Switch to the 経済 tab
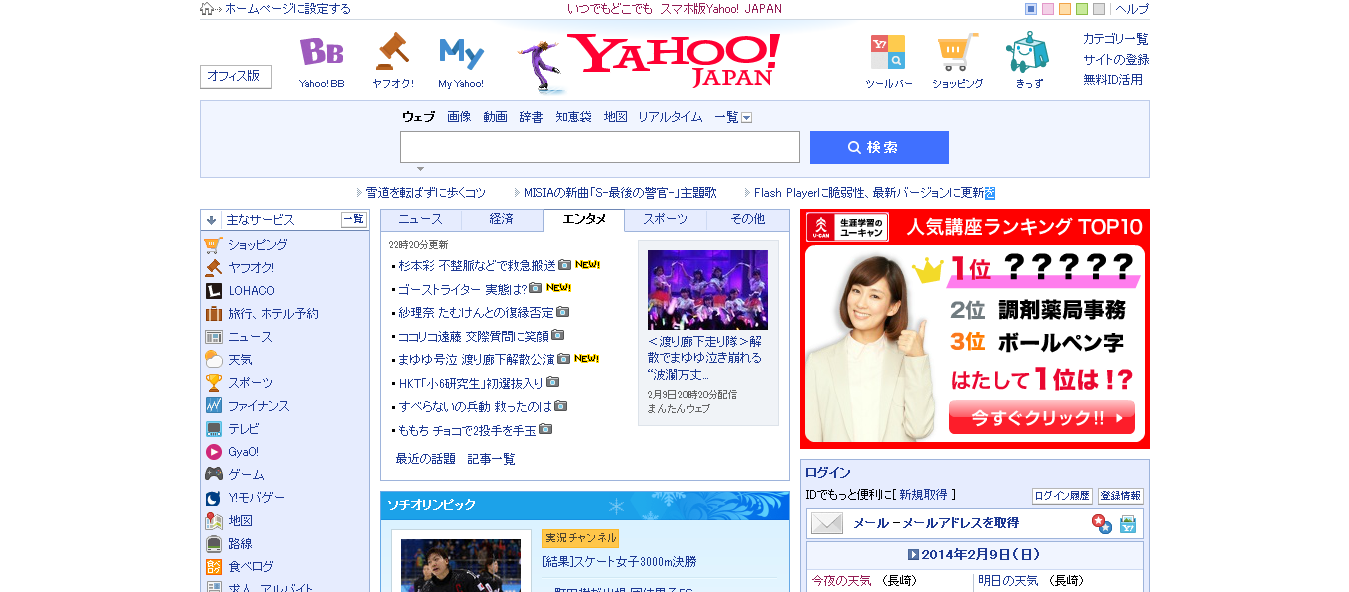The width and height of the screenshot is (1349, 592). click(x=502, y=220)
